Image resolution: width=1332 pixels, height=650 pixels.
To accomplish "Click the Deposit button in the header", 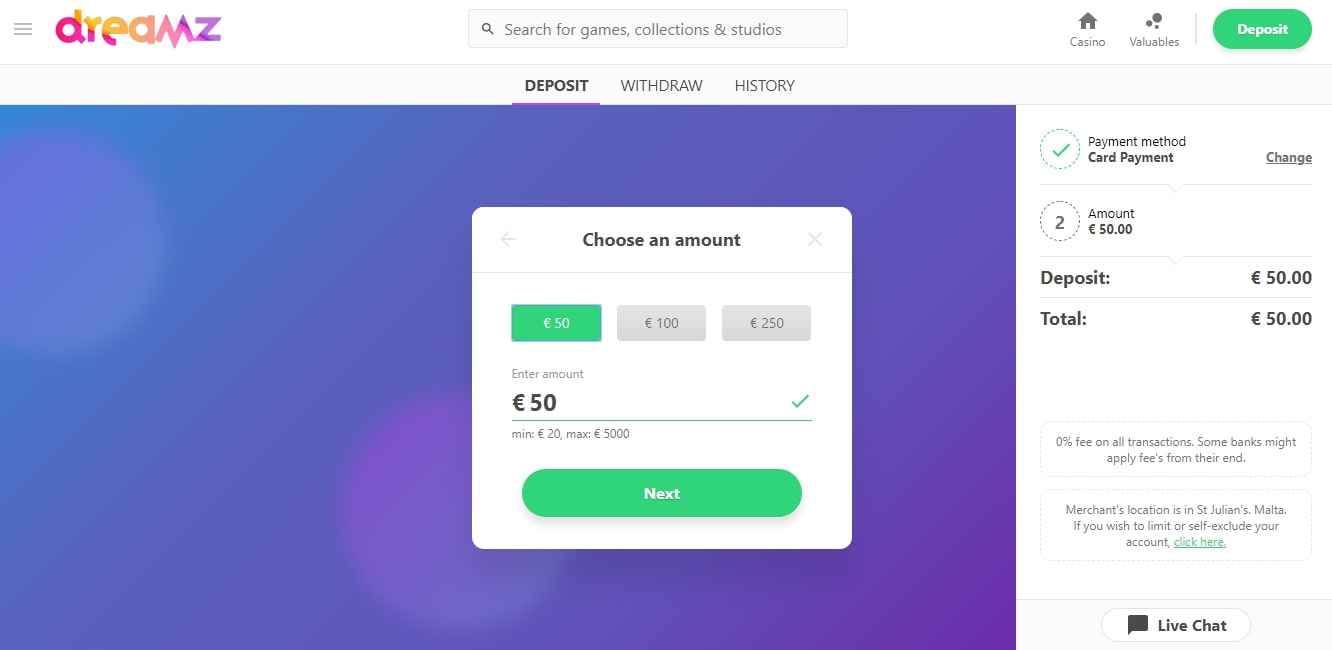I will (x=1262, y=29).
